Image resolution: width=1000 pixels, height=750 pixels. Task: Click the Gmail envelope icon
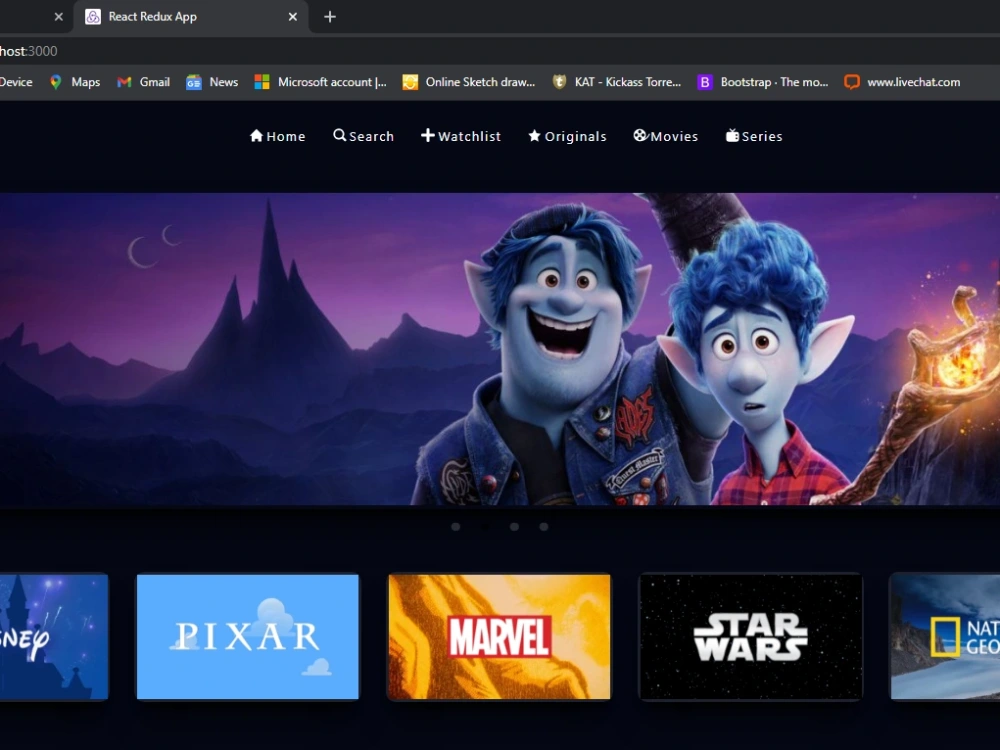124,82
